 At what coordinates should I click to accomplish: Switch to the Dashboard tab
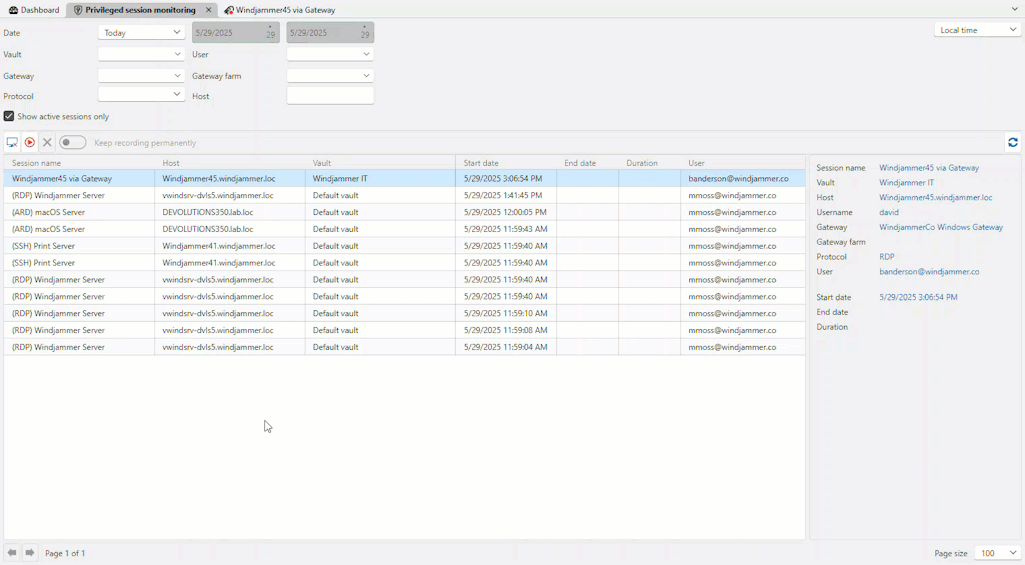click(x=34, y=10)
